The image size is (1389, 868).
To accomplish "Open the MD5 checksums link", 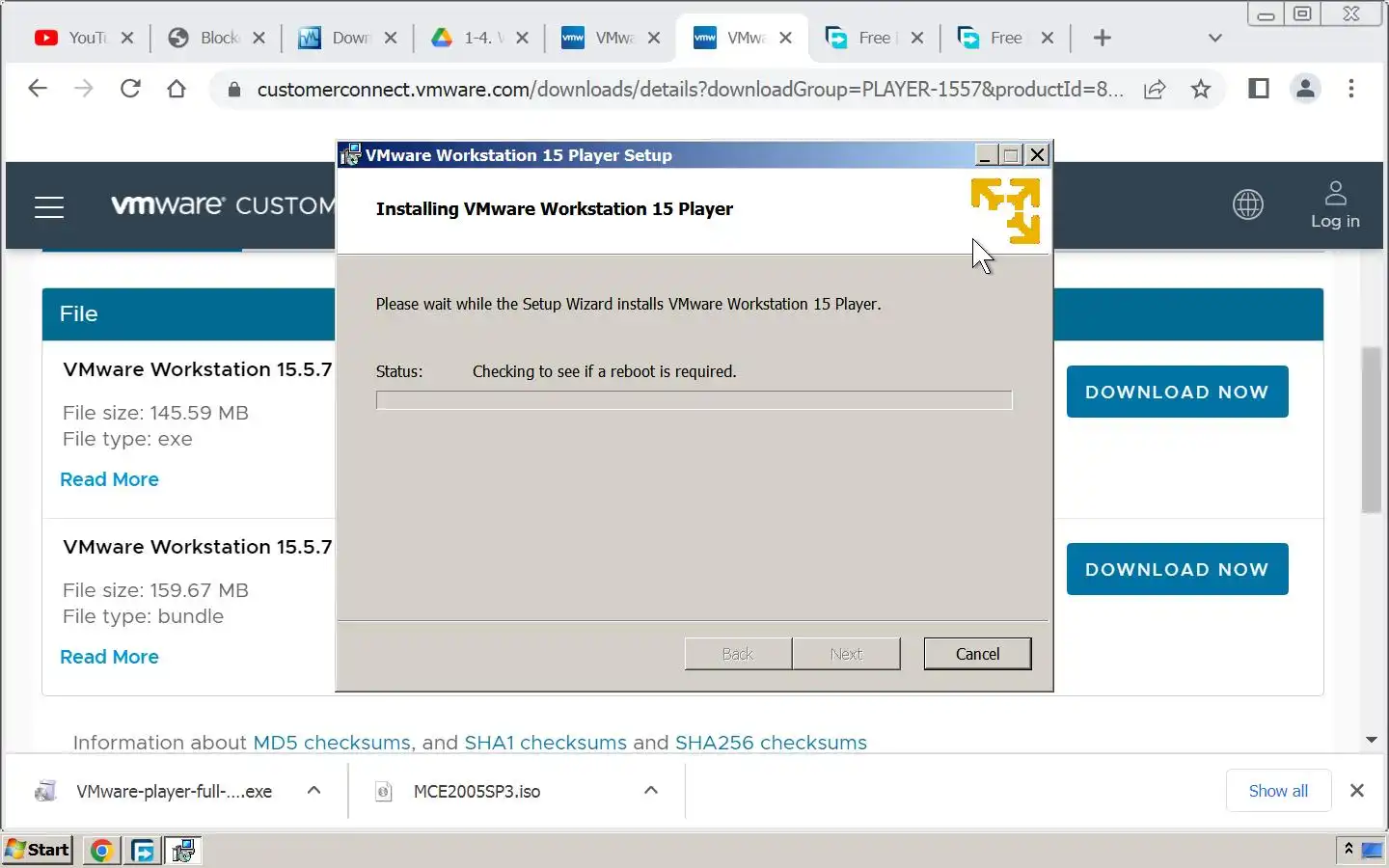I will pos(332,743).
